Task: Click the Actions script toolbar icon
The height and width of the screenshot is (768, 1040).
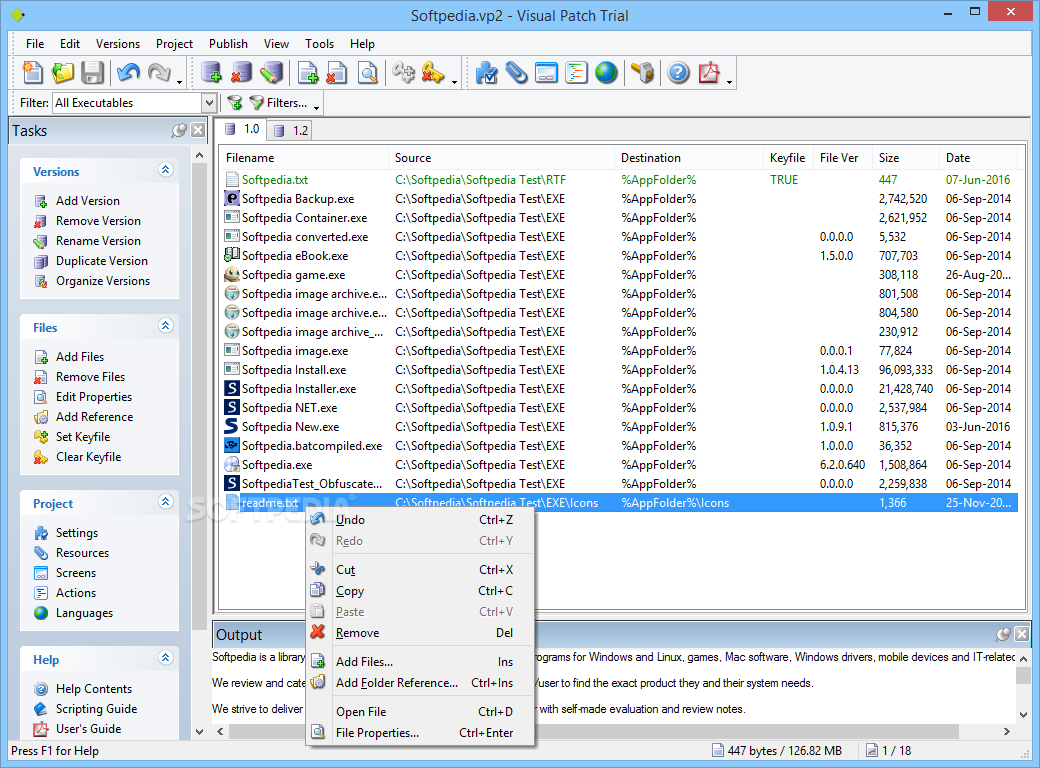Action: [576, 73]
